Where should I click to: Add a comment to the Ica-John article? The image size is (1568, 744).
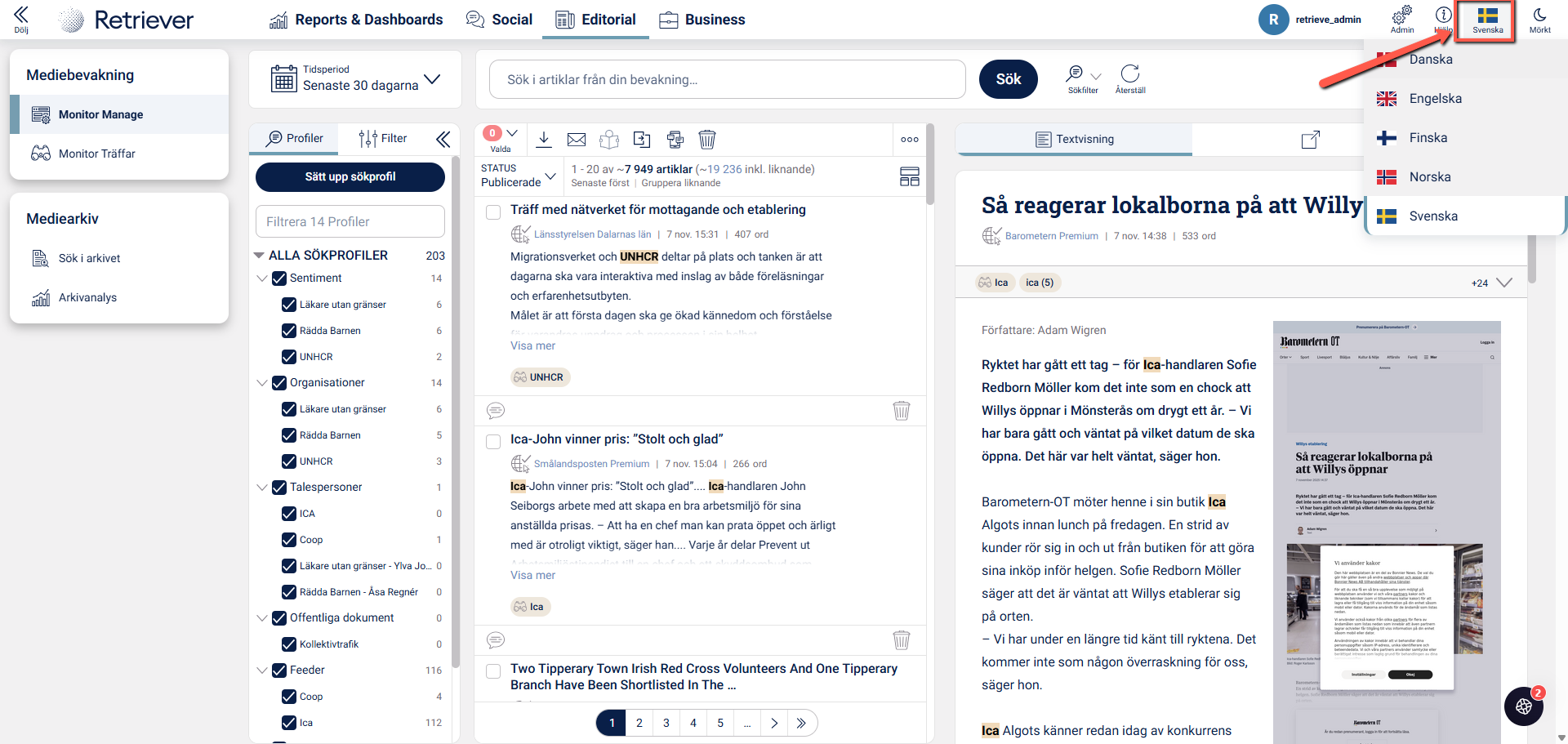496,639
